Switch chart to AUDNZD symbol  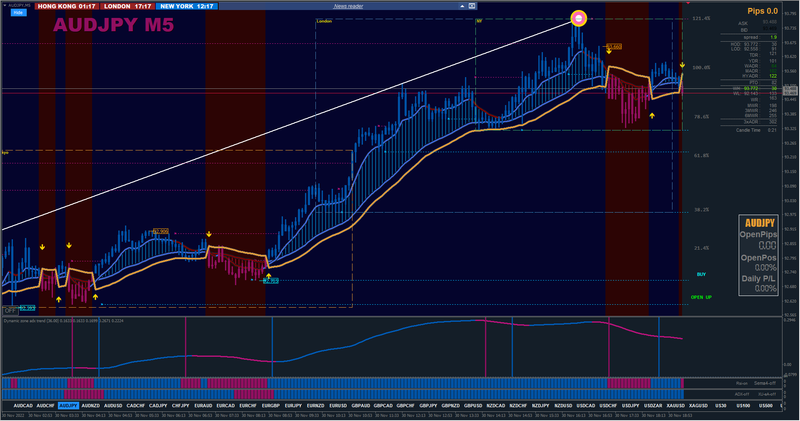91,406
